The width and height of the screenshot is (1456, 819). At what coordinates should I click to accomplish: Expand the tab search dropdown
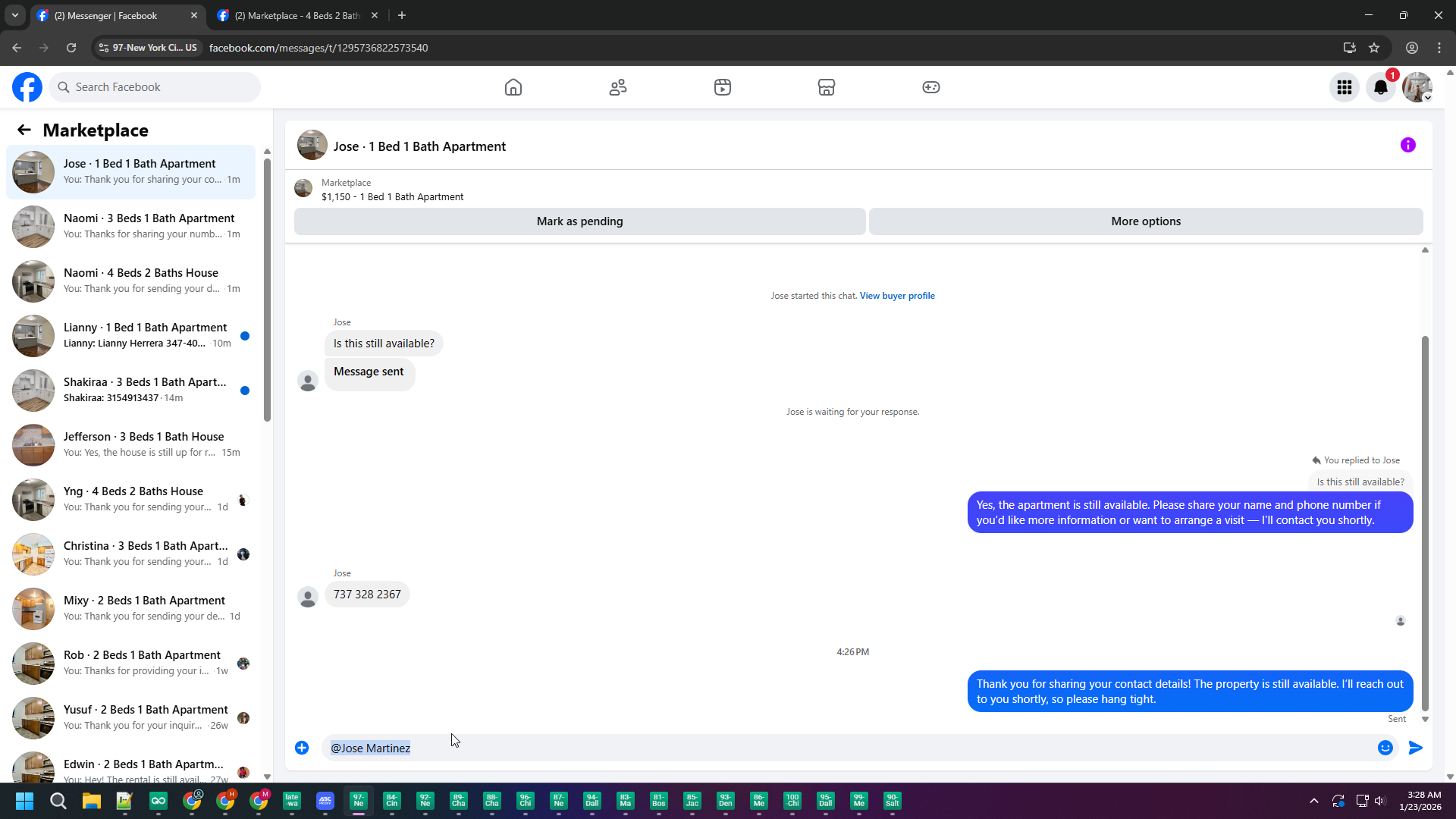click(15, 15)
